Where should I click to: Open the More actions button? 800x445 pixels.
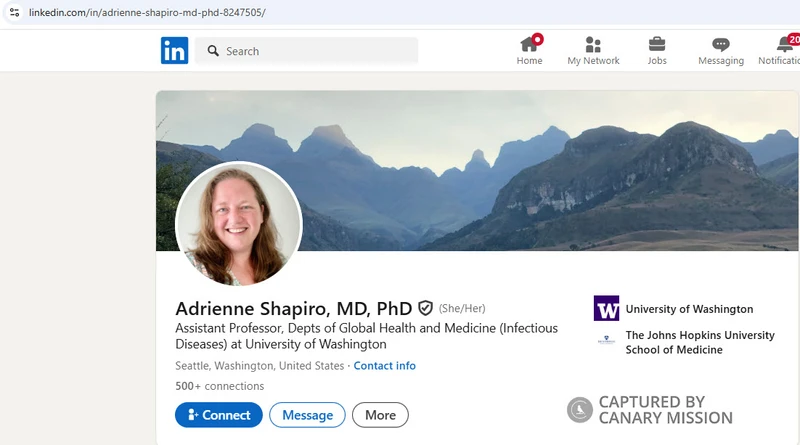click(380, 415)
